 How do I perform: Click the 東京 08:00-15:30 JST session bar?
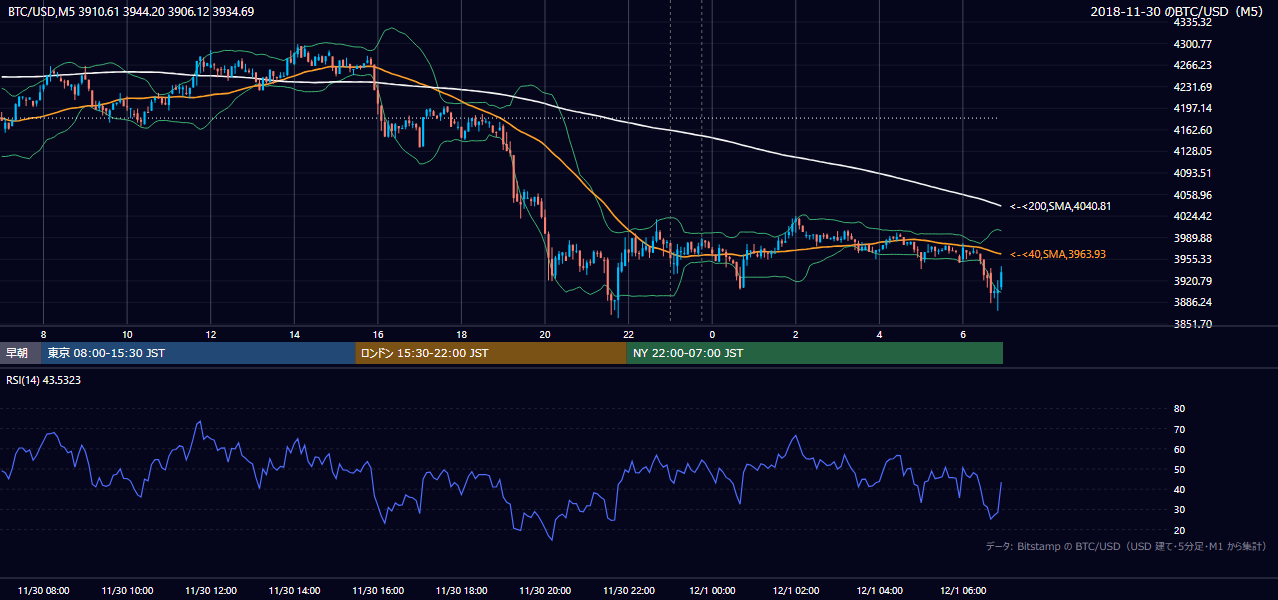(198, 353)
